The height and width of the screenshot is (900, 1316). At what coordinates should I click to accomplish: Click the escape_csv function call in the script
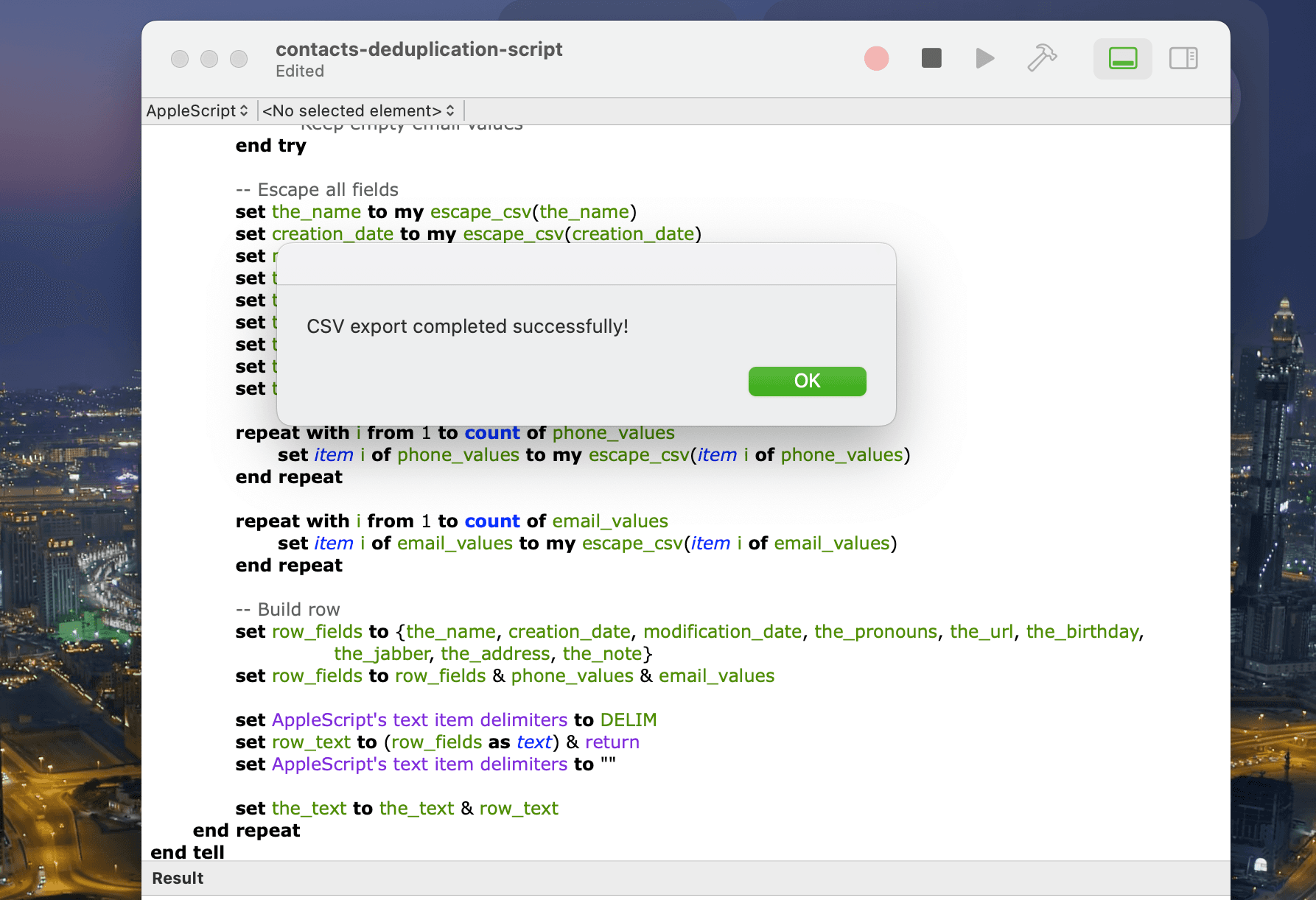click(480, 211)
